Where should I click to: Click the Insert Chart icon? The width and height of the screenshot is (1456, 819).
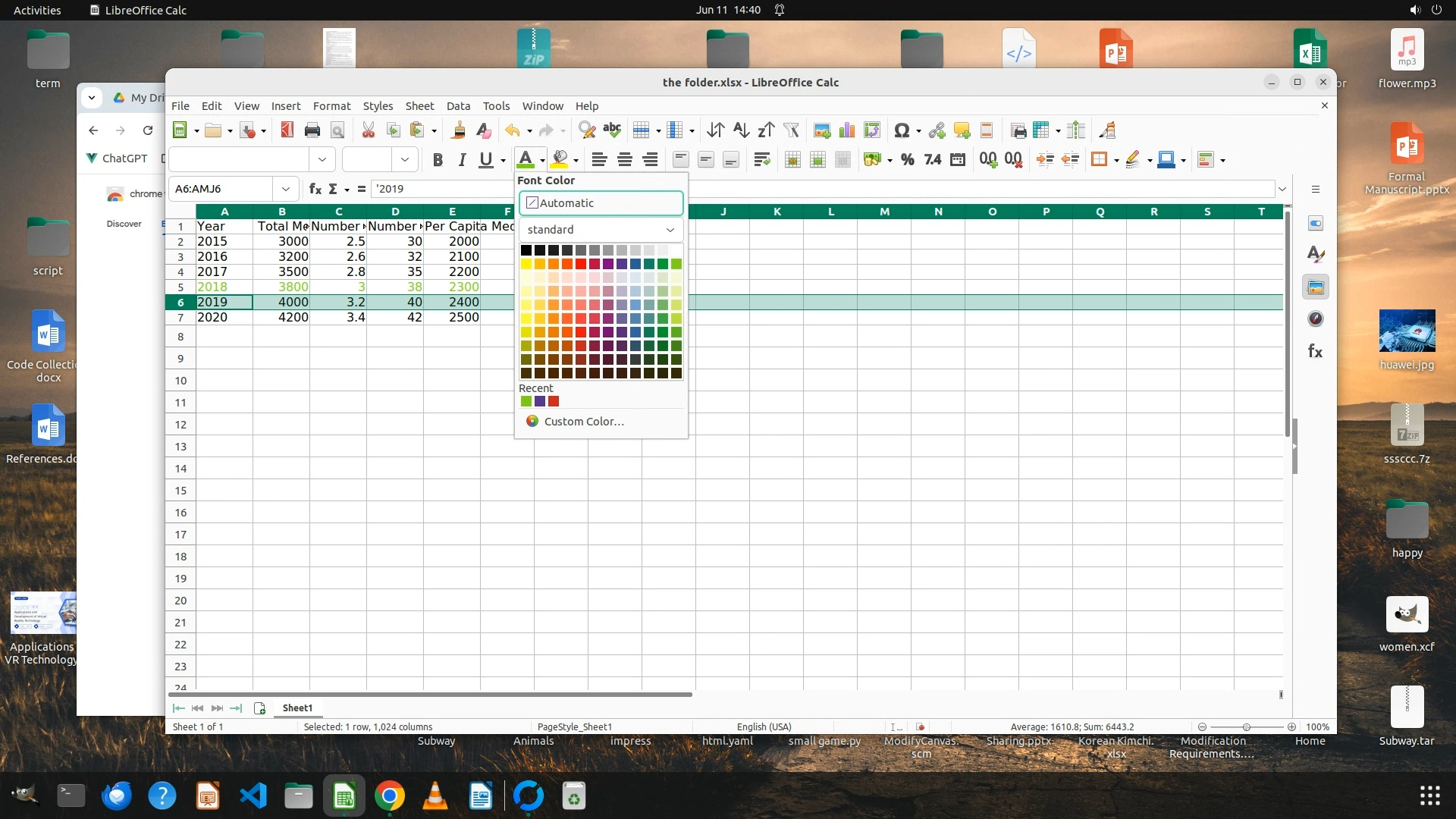pyautogui.click(x=847, y=130)
